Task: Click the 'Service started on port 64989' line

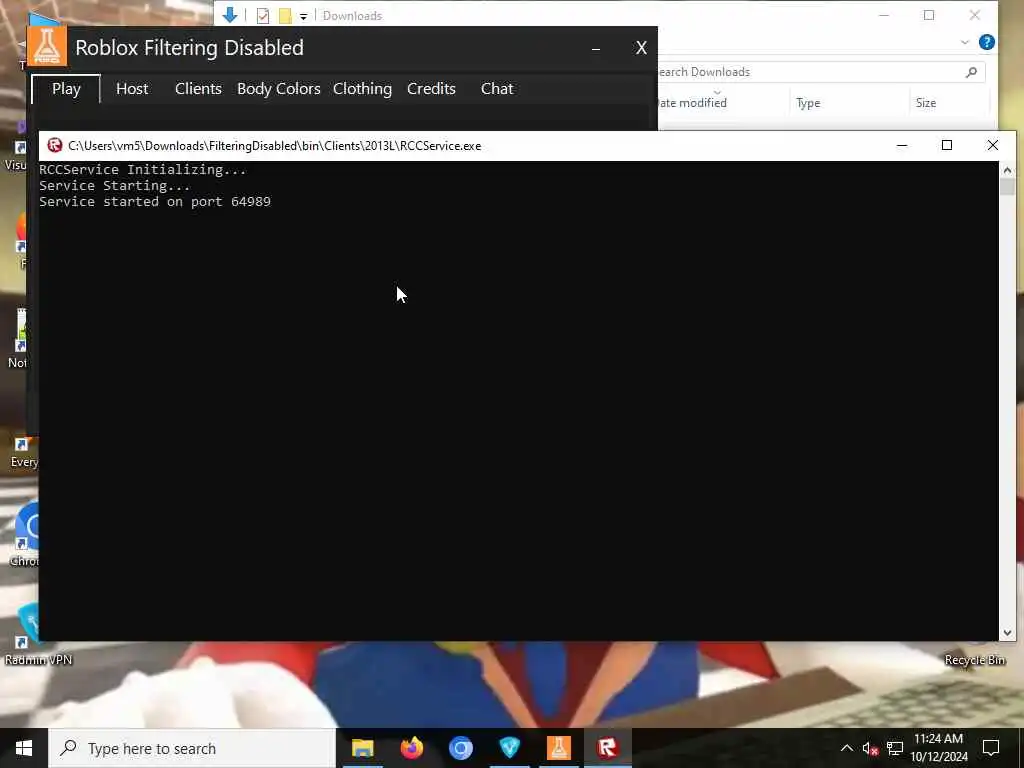Action: (x=155, y=202)
